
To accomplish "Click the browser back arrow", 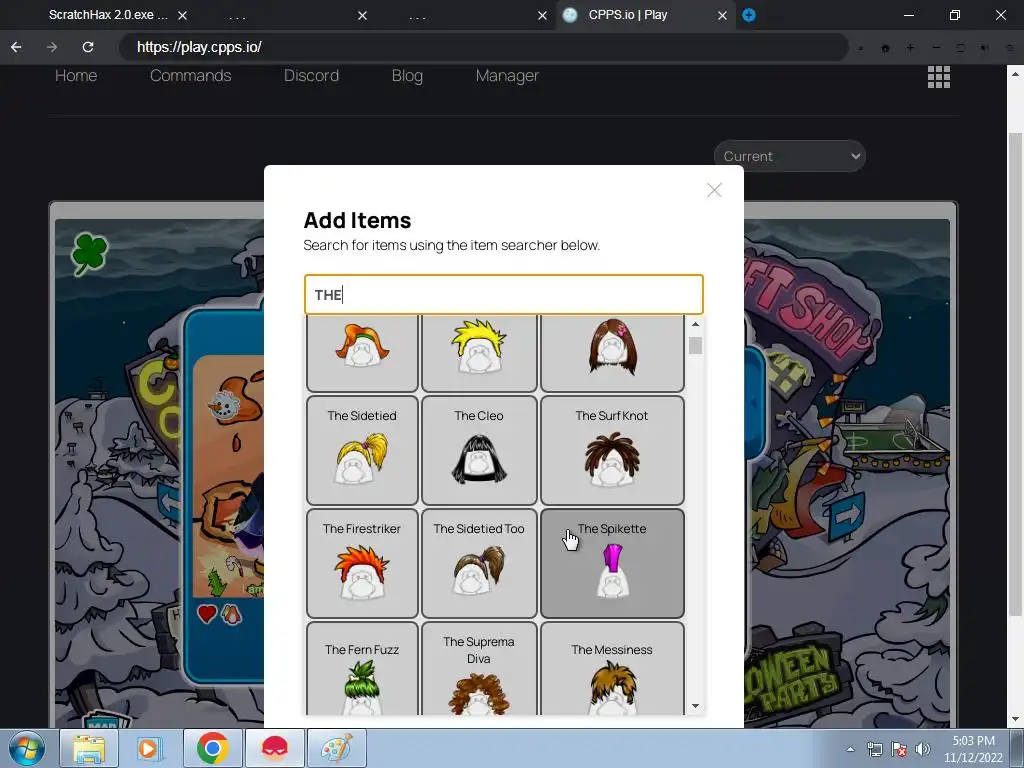I will [16, 47].
